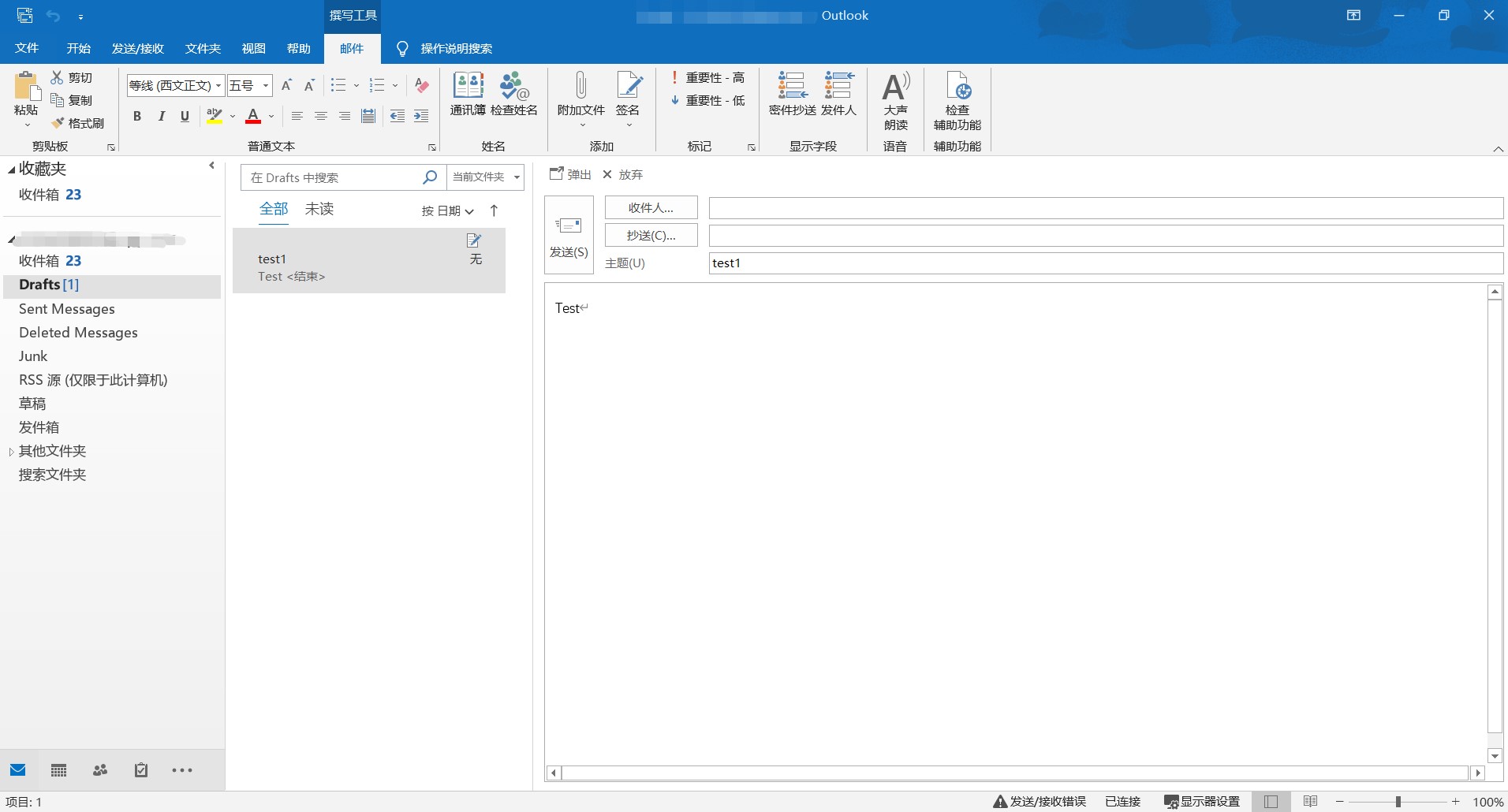Screen dimensions: 1508x812
Task: Center align text
Action: [320, 116]
